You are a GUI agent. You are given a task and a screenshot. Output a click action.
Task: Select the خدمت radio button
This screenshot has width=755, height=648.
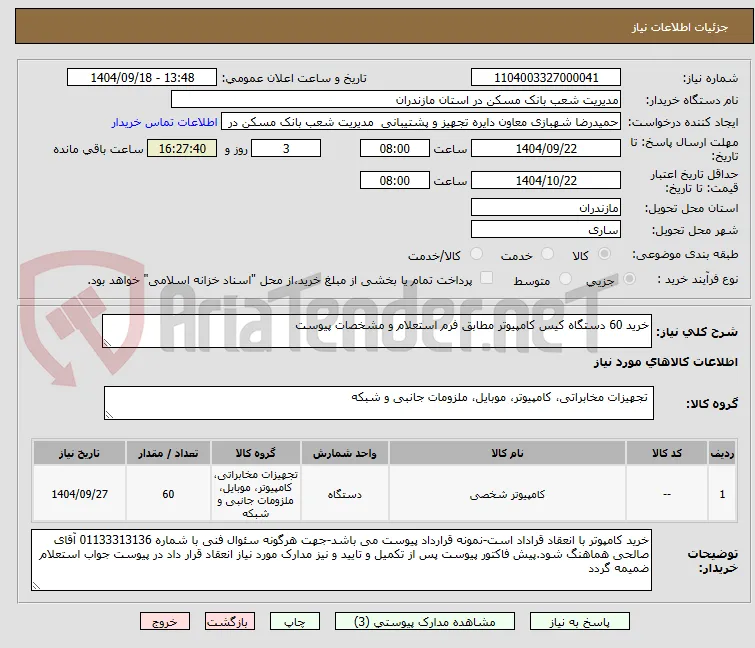[x=547, y=254]
